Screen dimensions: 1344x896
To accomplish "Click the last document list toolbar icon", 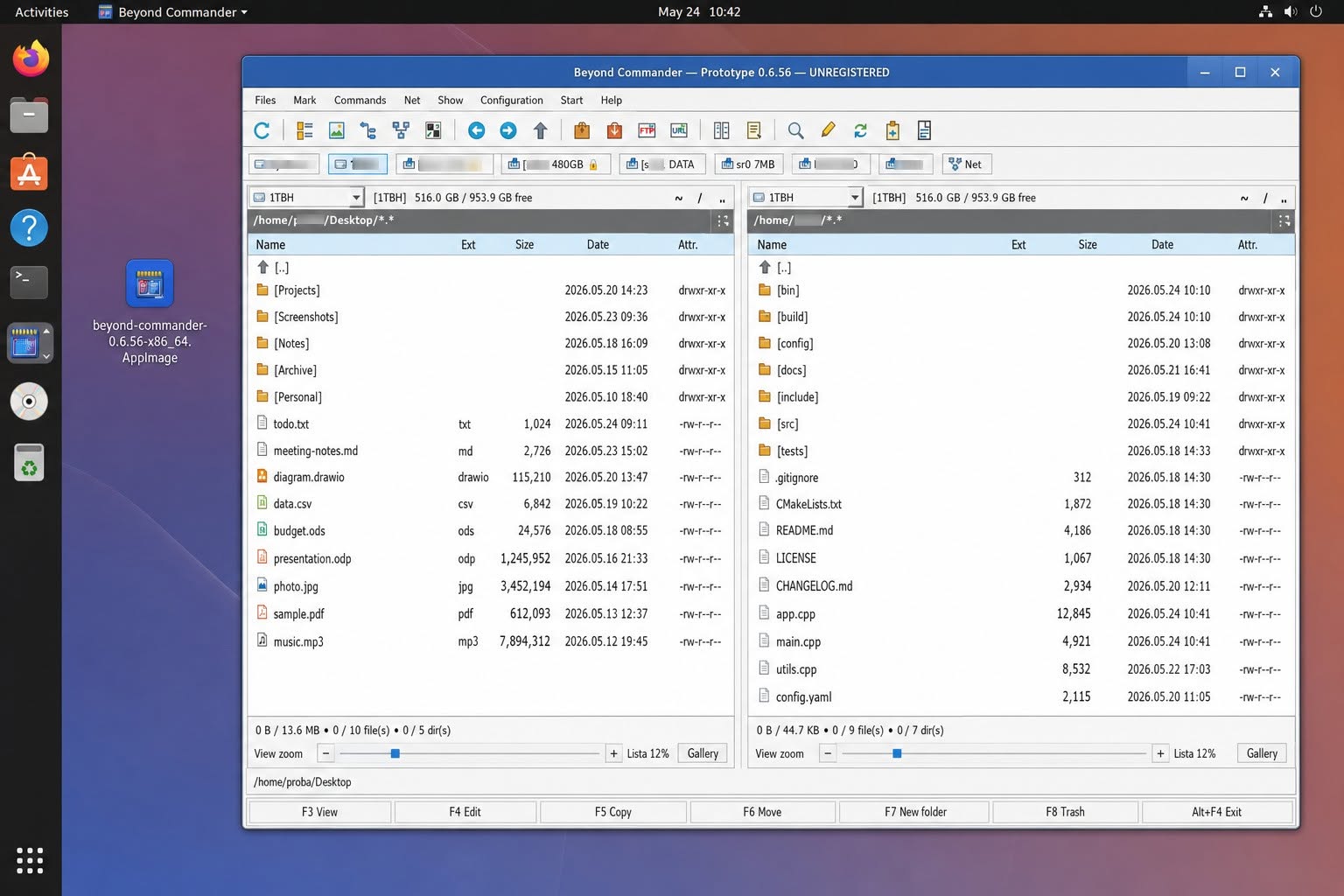I will point(924,131).
